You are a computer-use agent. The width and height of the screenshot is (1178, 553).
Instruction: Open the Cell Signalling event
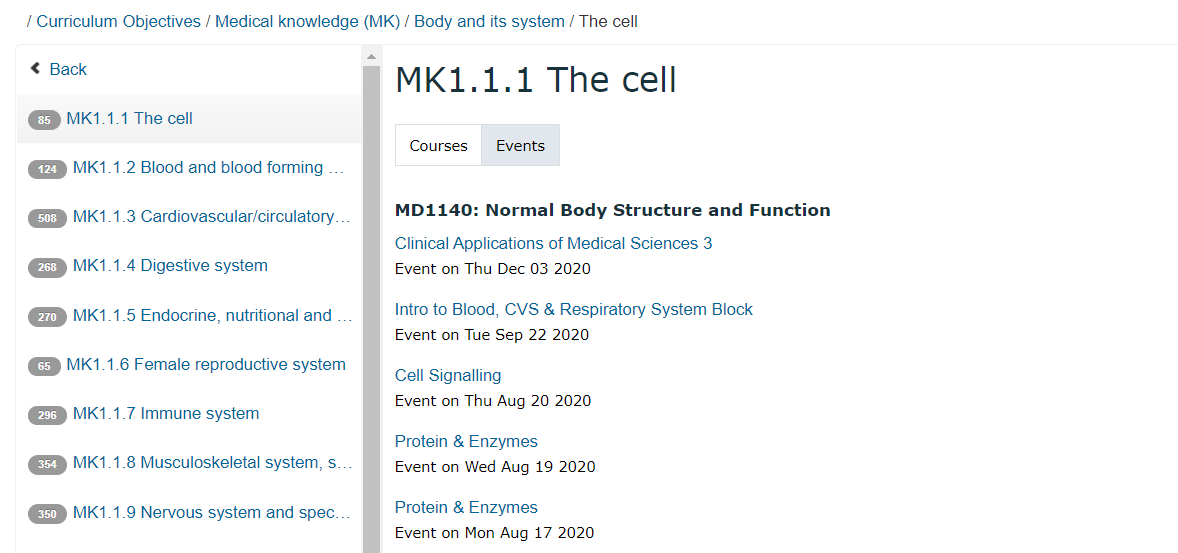(x=448, y=375)
